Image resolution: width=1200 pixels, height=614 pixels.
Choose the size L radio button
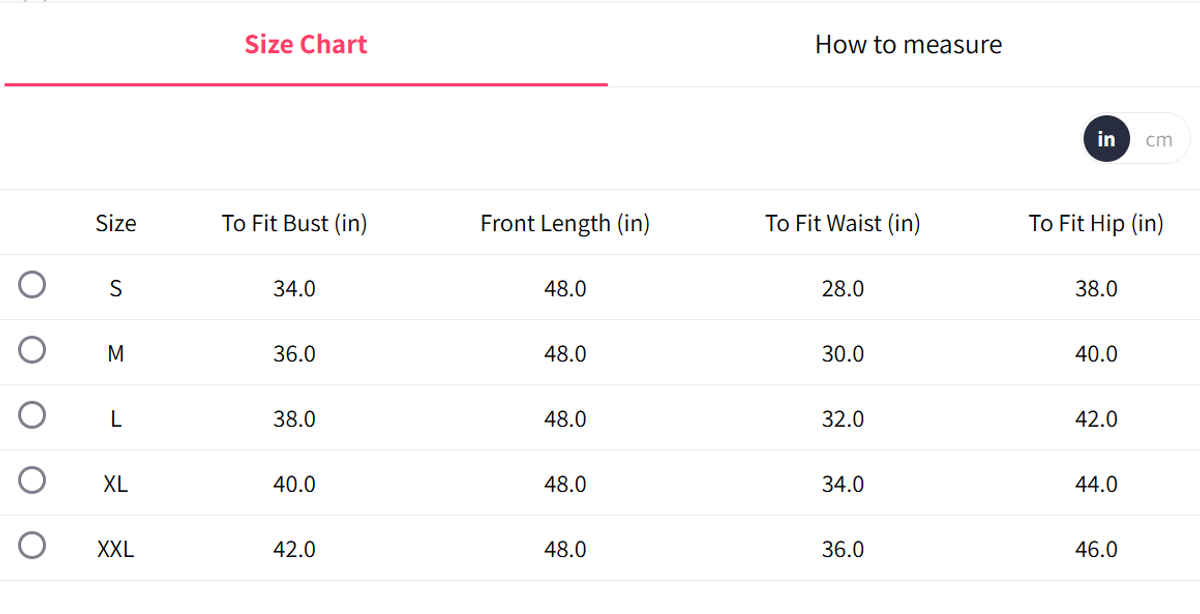[32, 415]
